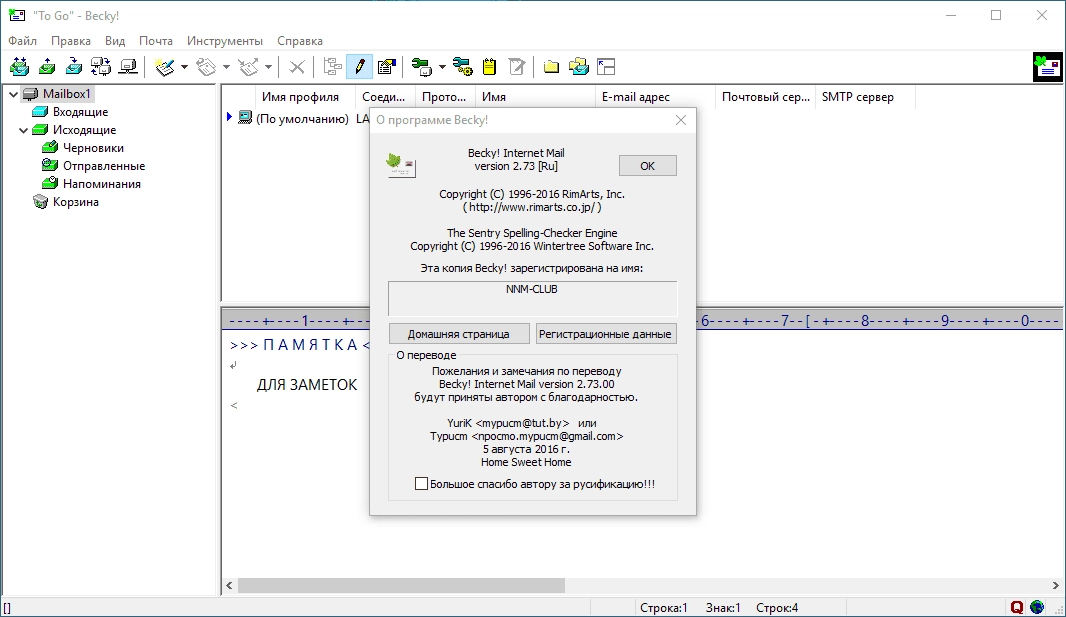Click the green wrench mailbox settings icon
Image resolution: width=1066 pixels, height=617 pixels.
tap(422, 67)
